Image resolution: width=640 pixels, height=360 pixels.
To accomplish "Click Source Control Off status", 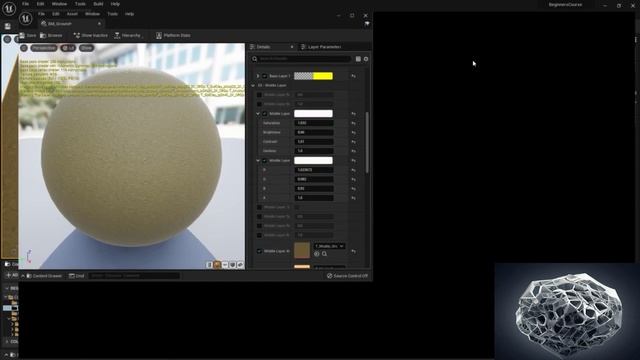I will point(347,276).
